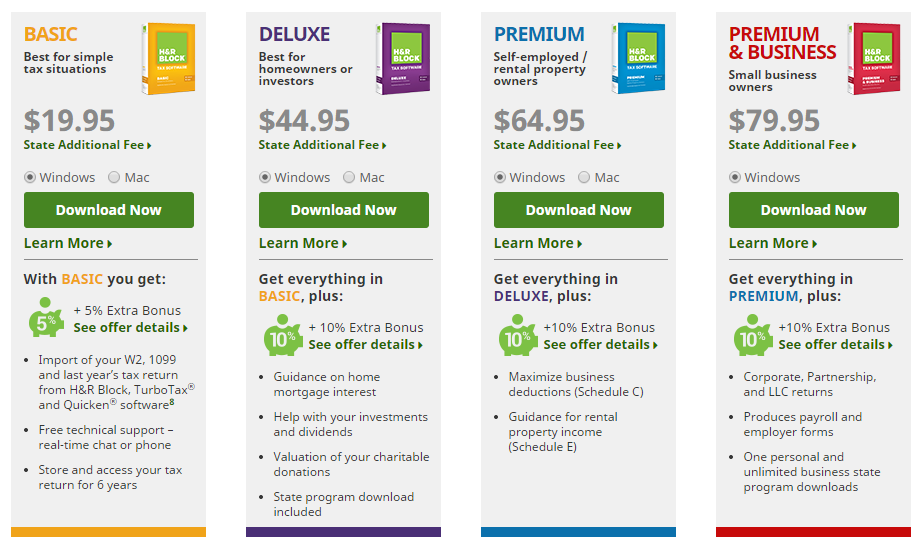Select Mac radio button for Basic
The image size is (924, 549).
tap(114, 177)
